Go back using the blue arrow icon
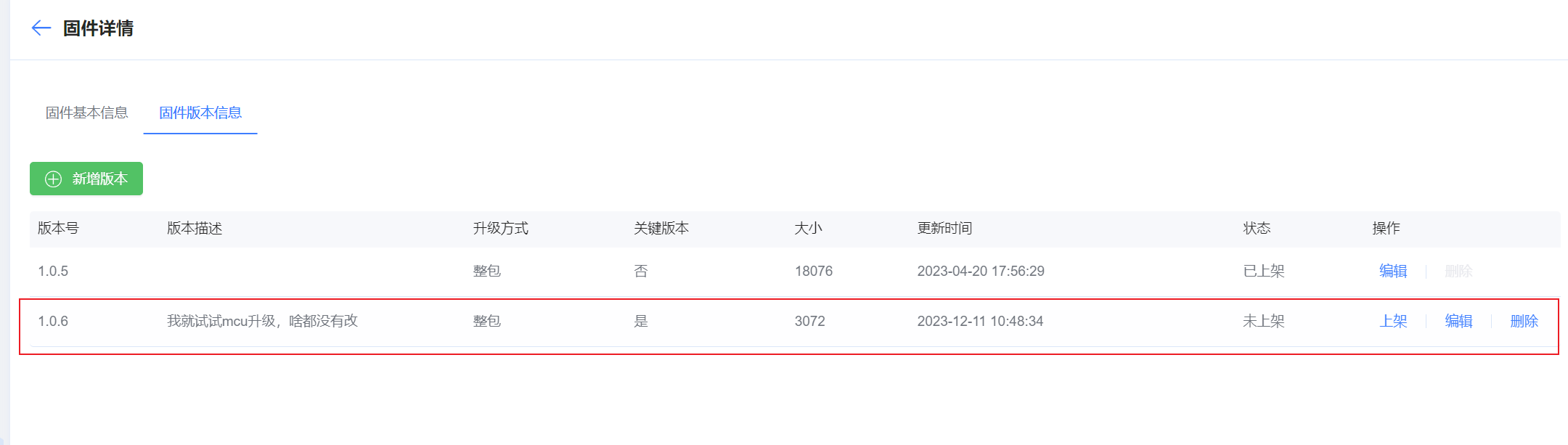Viewport: 1568px width, 445px height. tap(41, 28)
